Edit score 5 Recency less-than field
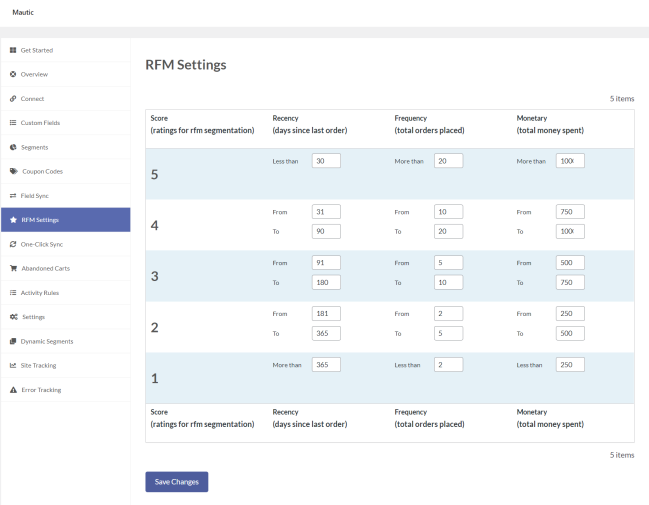 click(x=326, y=161)
